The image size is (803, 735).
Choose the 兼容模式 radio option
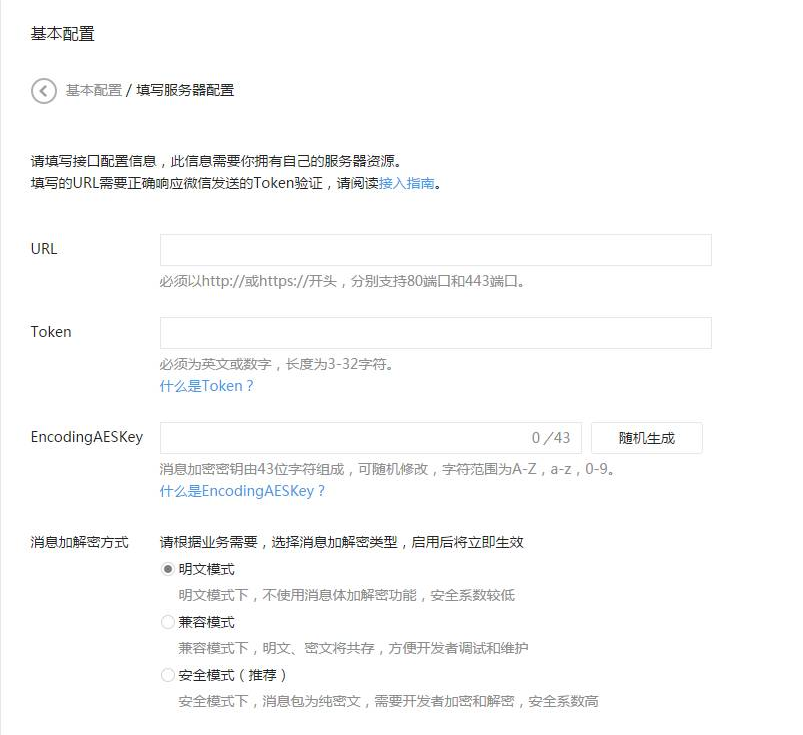coord(168,622)
